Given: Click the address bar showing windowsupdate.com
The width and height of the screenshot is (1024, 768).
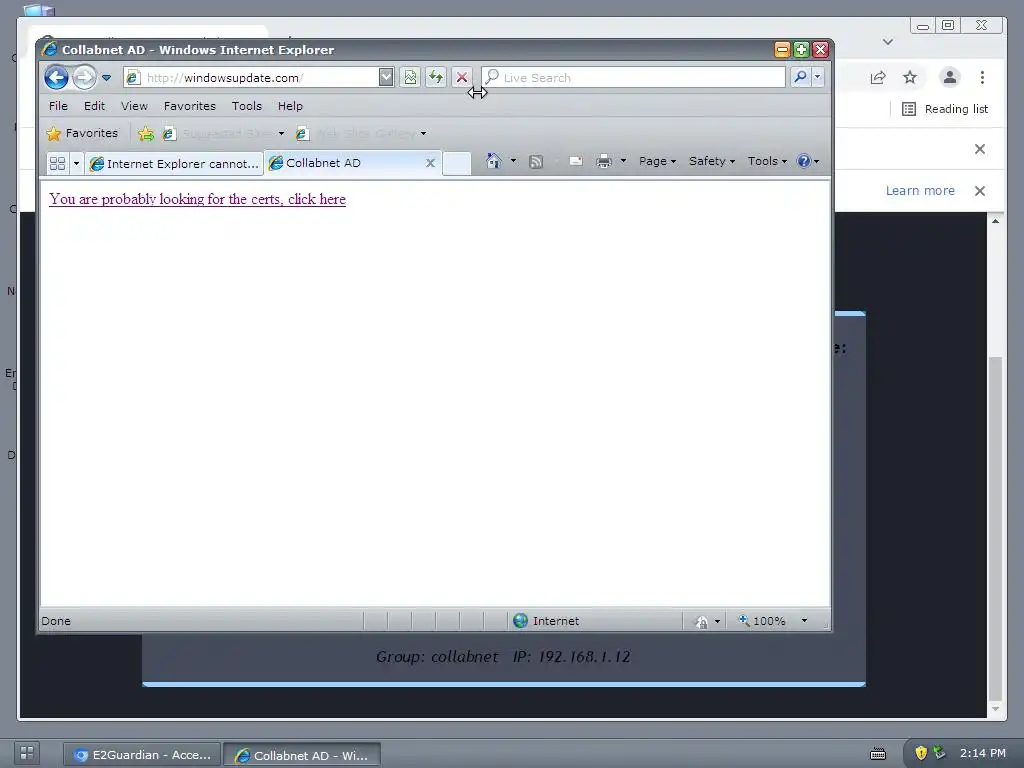Looking at the screenshot, I should [251, 78].
